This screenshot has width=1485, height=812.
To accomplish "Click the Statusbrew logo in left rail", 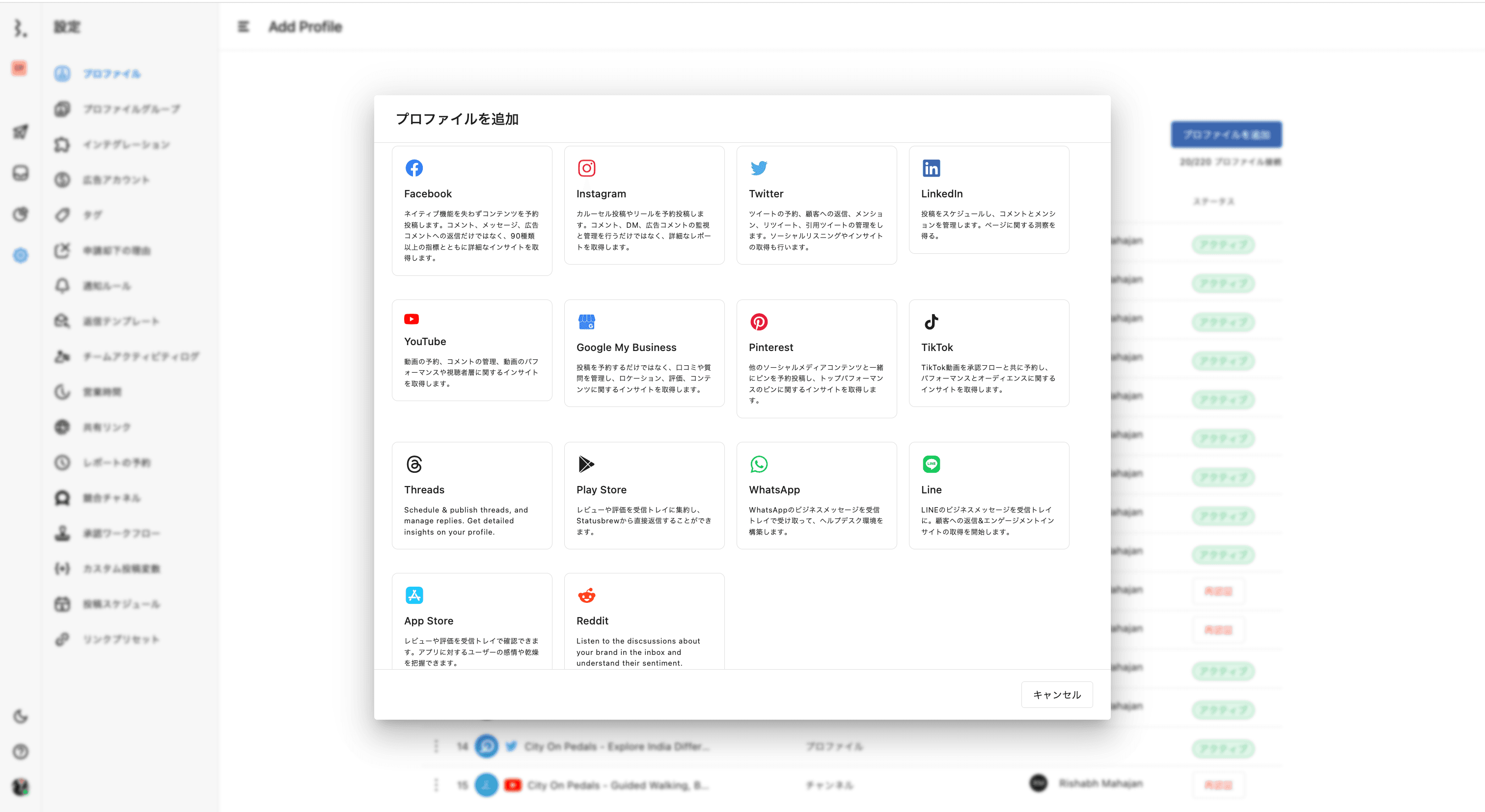I will click(20, 27).
